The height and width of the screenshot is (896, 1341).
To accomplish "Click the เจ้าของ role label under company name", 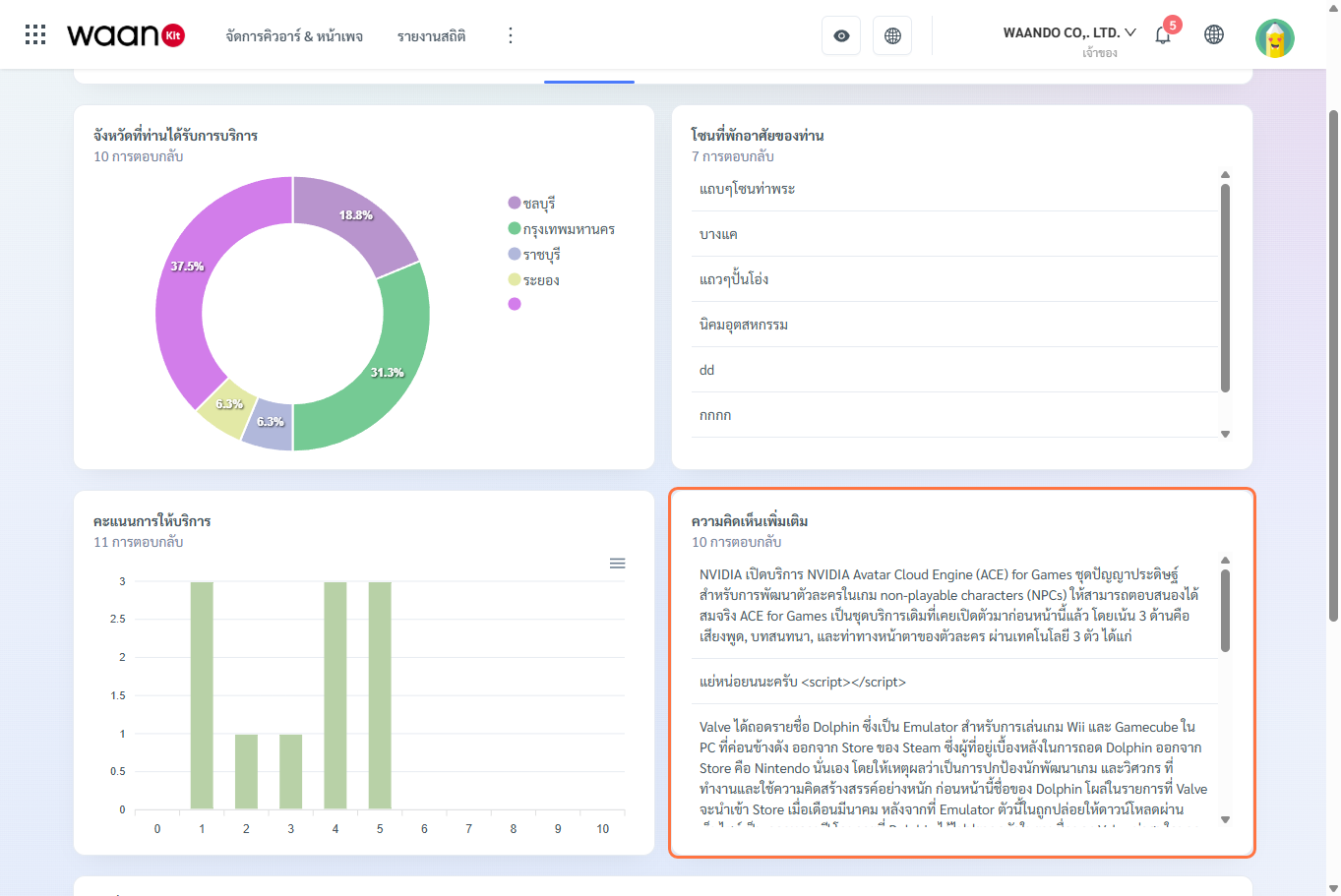I will click(x=1100, y=53).
